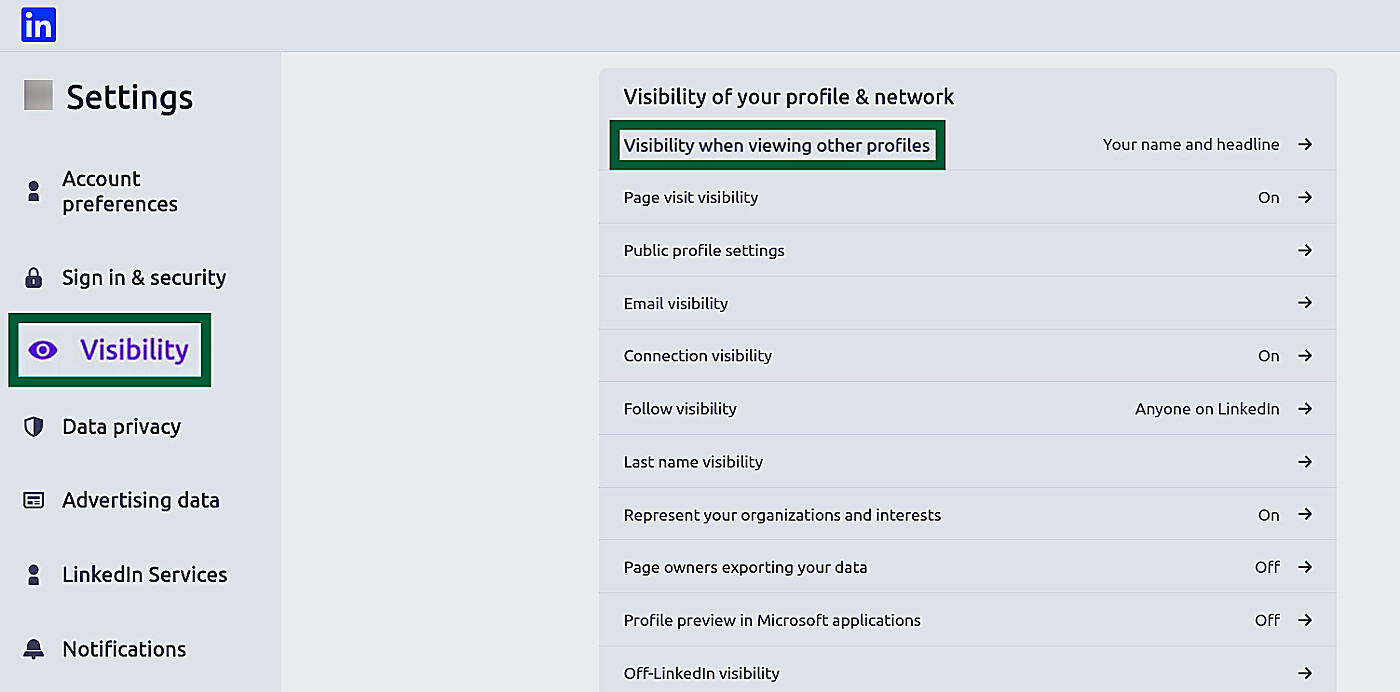1400x692 pixels.
Task: Click the Settings page title
Action: (x=130, y=97)
